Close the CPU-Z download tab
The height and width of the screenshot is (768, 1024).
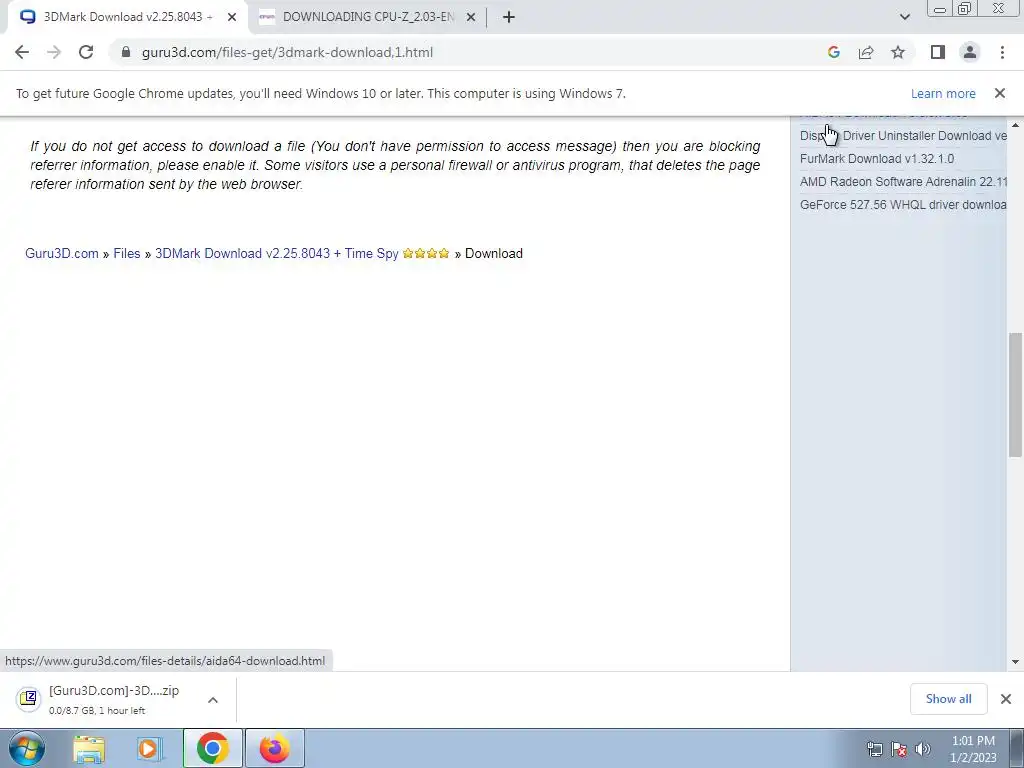471,17
